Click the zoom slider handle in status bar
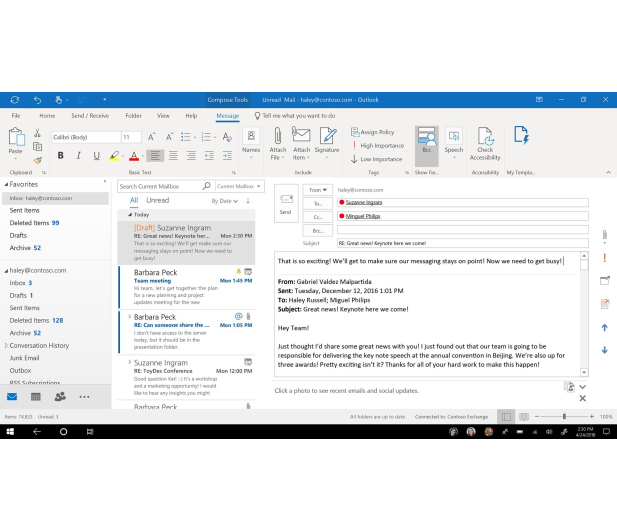 coord(564,416)
